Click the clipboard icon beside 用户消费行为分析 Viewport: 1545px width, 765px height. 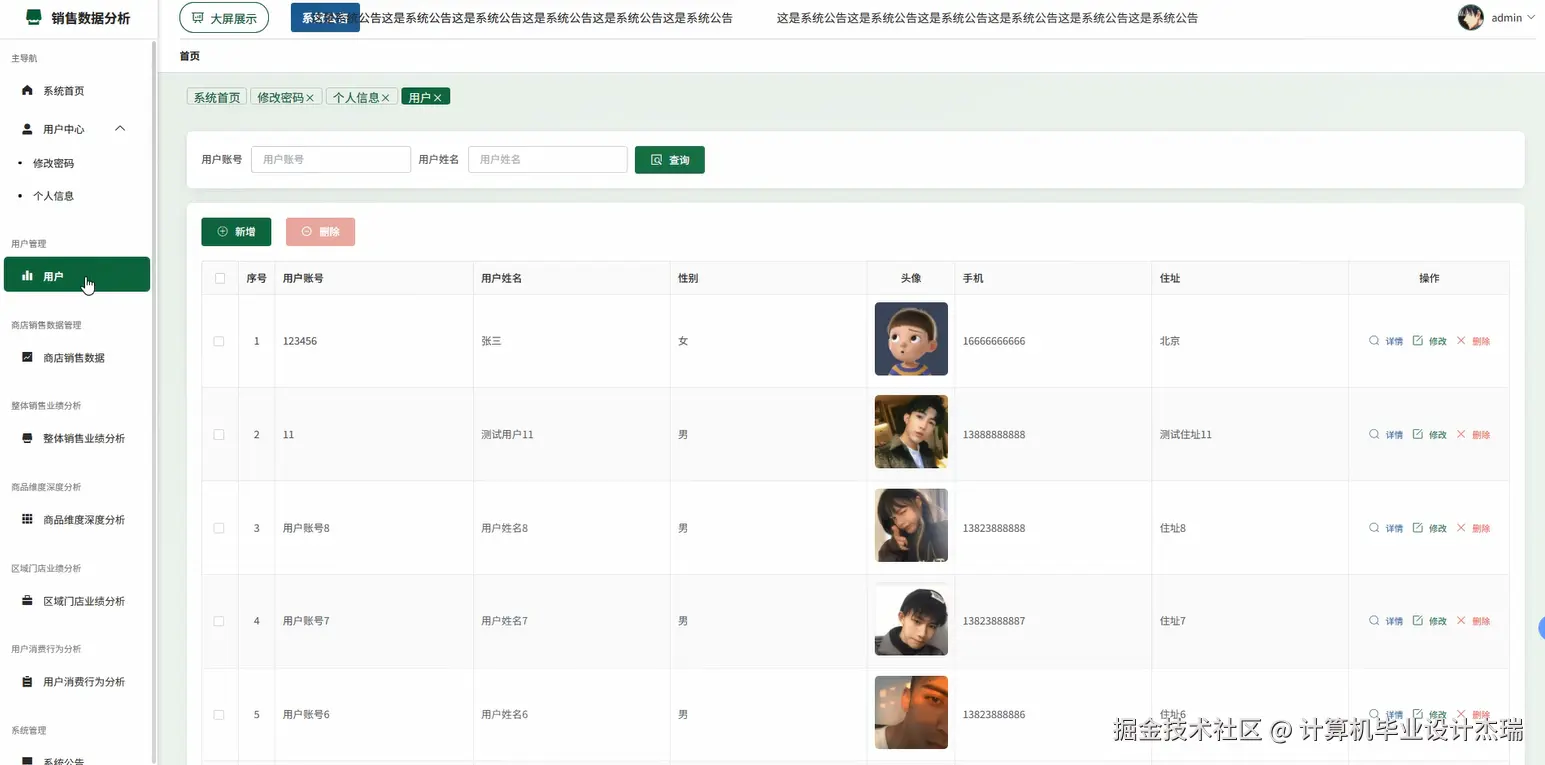click(x=27, y=682)
